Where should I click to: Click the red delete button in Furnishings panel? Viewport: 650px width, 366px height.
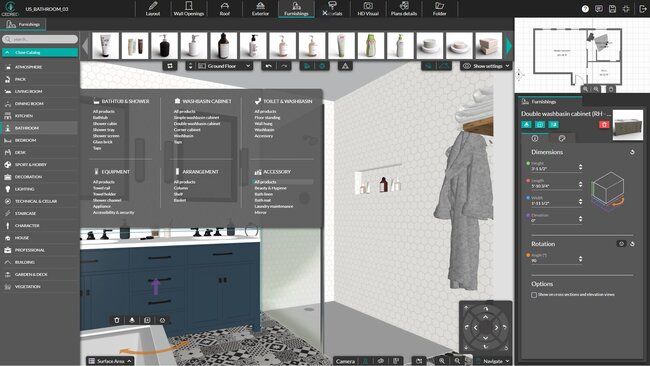coord(604,124)
